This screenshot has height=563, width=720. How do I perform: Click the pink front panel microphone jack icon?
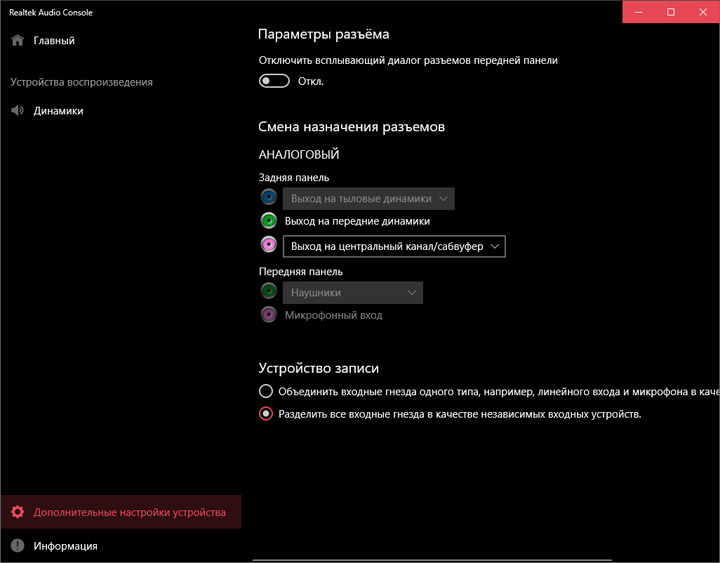pos(269,315)
